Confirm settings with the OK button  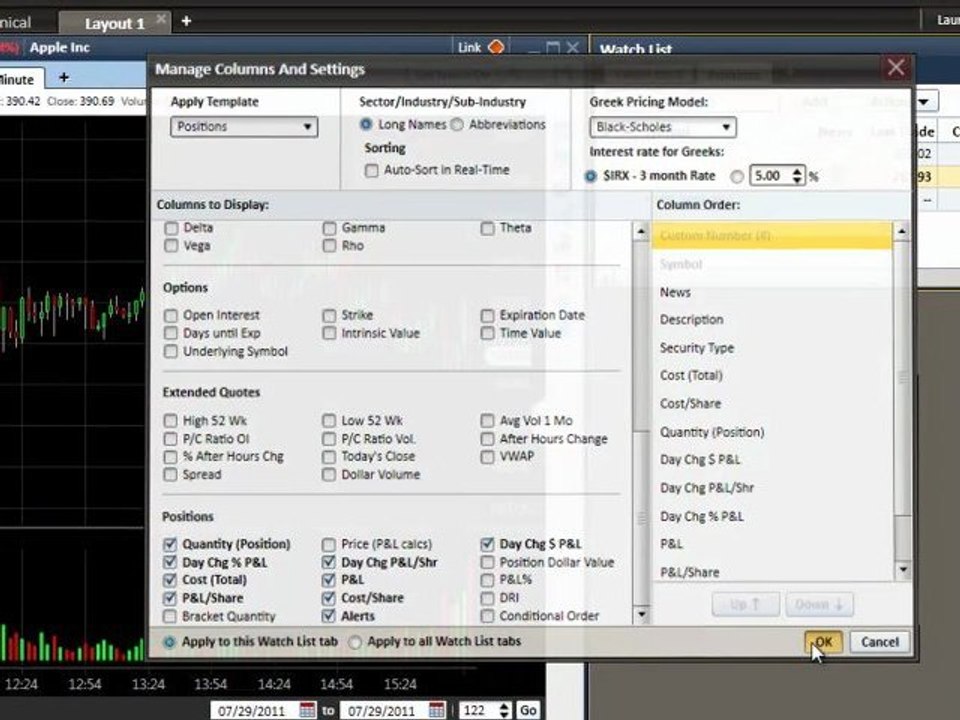coord(823,642)
